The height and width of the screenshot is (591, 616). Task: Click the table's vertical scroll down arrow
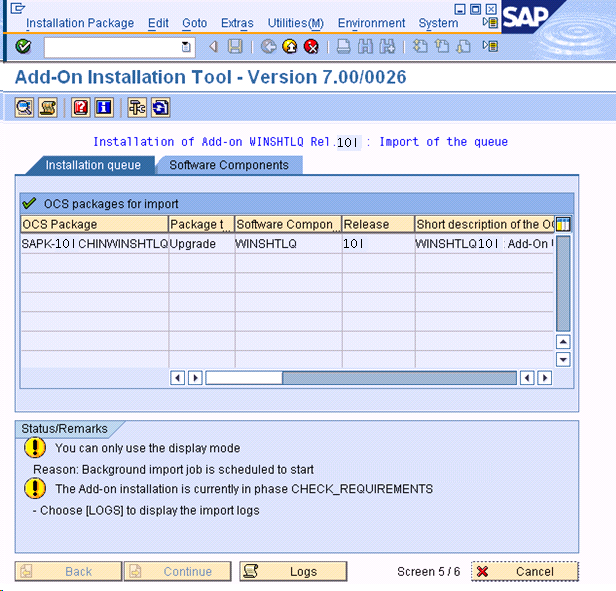pyautogui.click(x=563, y=359)
